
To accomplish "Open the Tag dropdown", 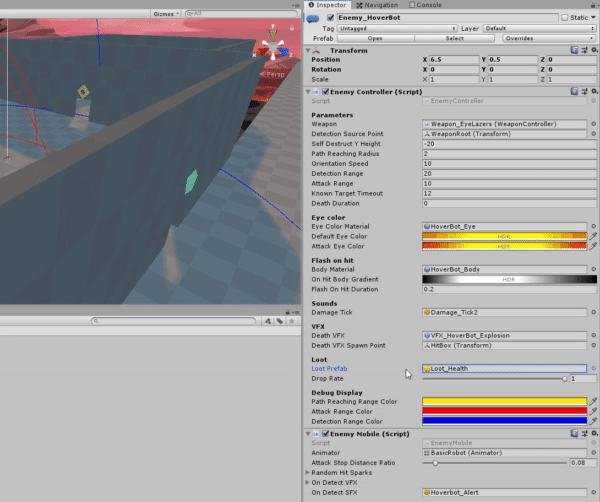I will point(397,28).
